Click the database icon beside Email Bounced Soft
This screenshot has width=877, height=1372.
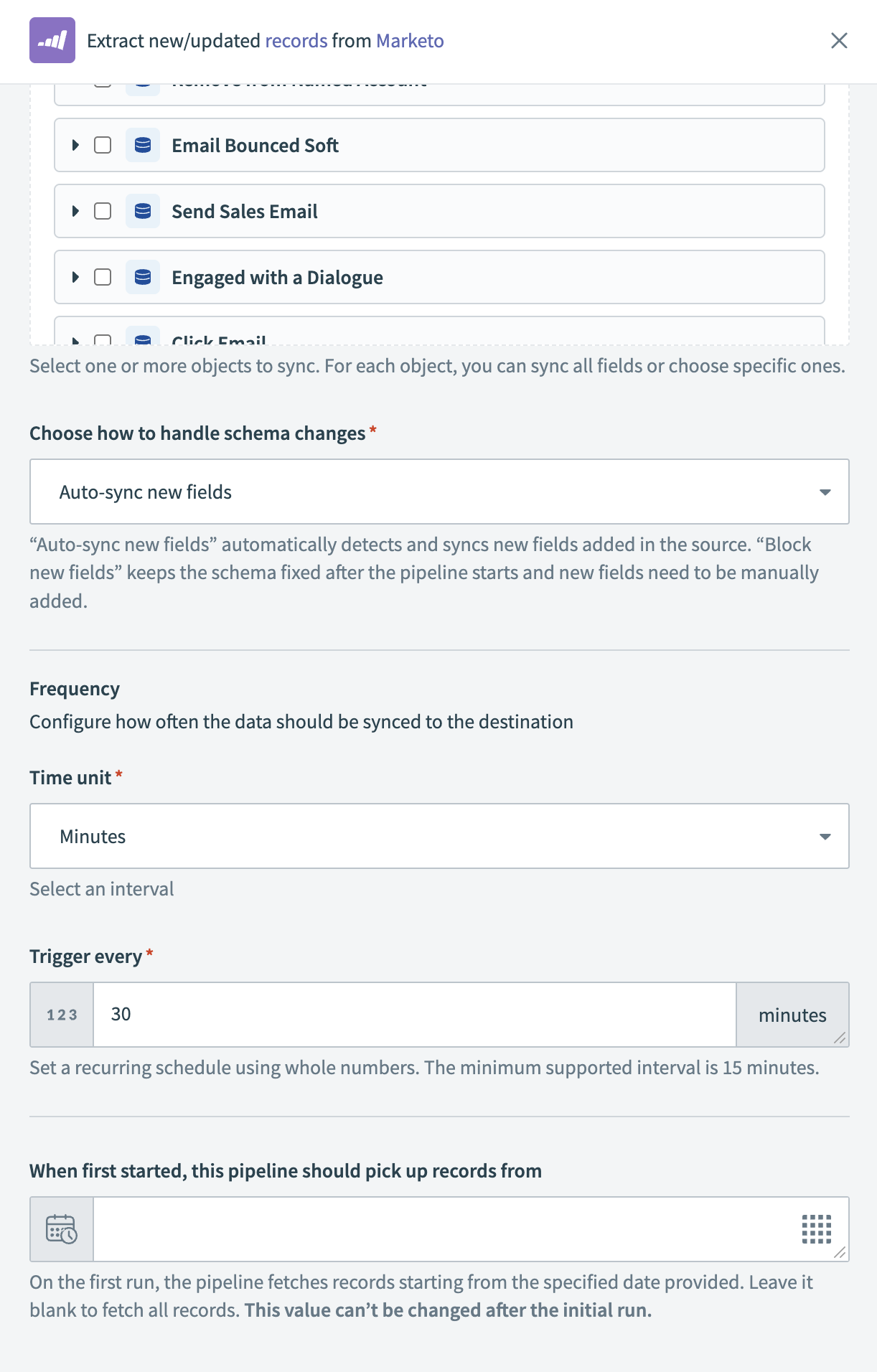[143, 145]
